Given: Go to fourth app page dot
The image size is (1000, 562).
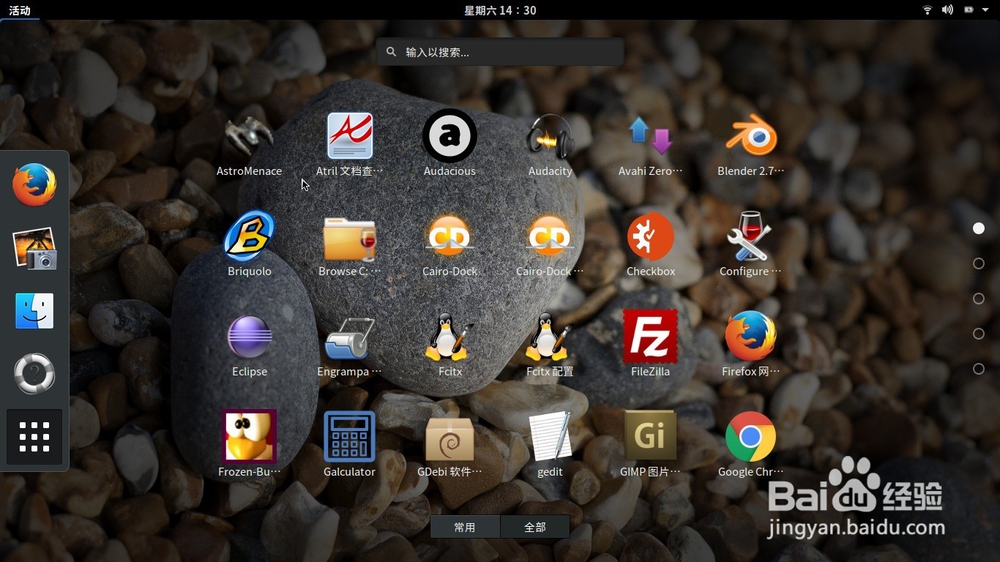Looking at the screenshot, I should point(978,334).
